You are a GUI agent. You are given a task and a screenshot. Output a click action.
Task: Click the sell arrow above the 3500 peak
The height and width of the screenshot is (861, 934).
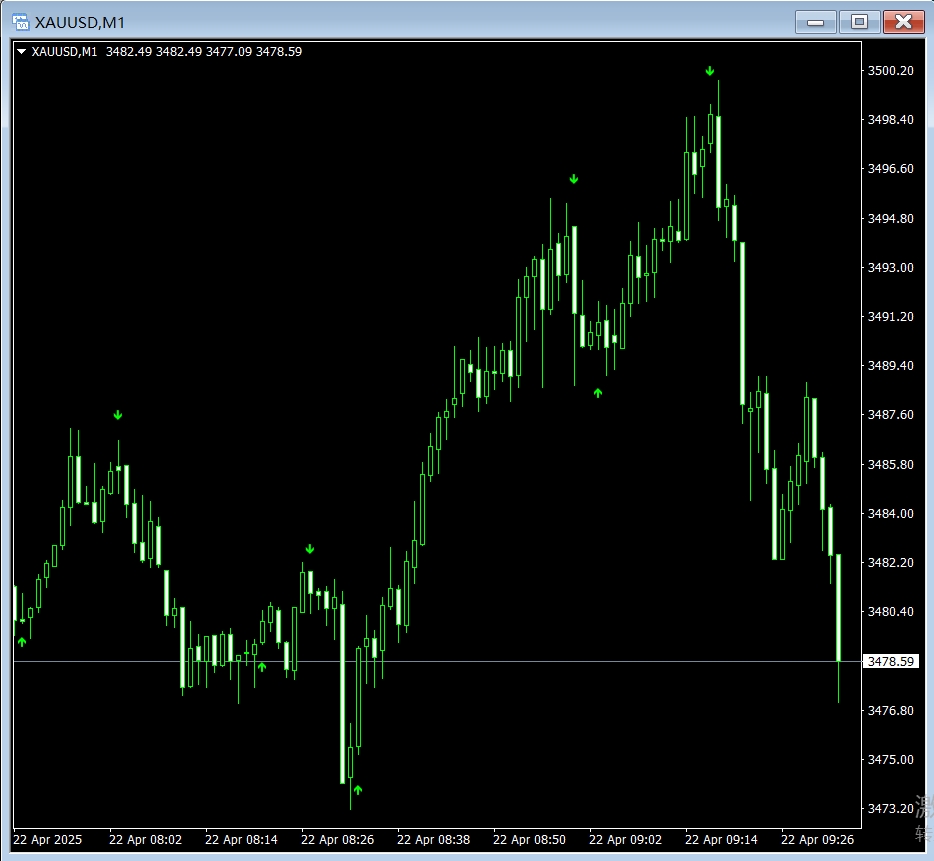coord(710,71)
